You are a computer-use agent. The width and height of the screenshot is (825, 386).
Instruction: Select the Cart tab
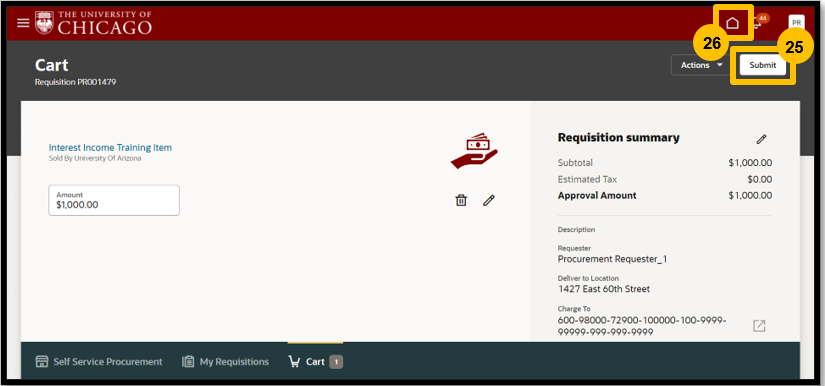click(x=316, y=362)
